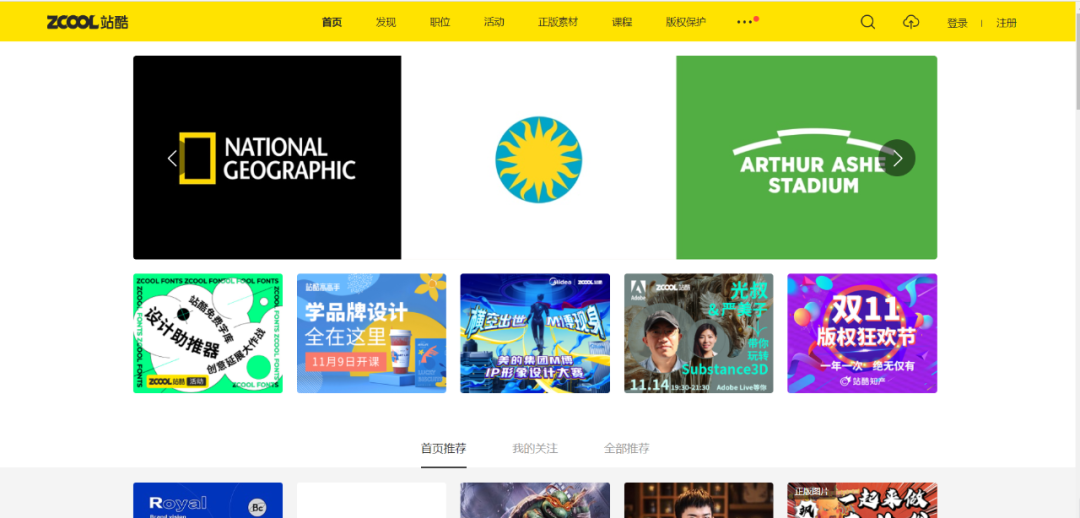The height and width of the screenshot is (518, 1080).
Task: Click the ZCOOL 站酷 logo
Action: [87, 22]
